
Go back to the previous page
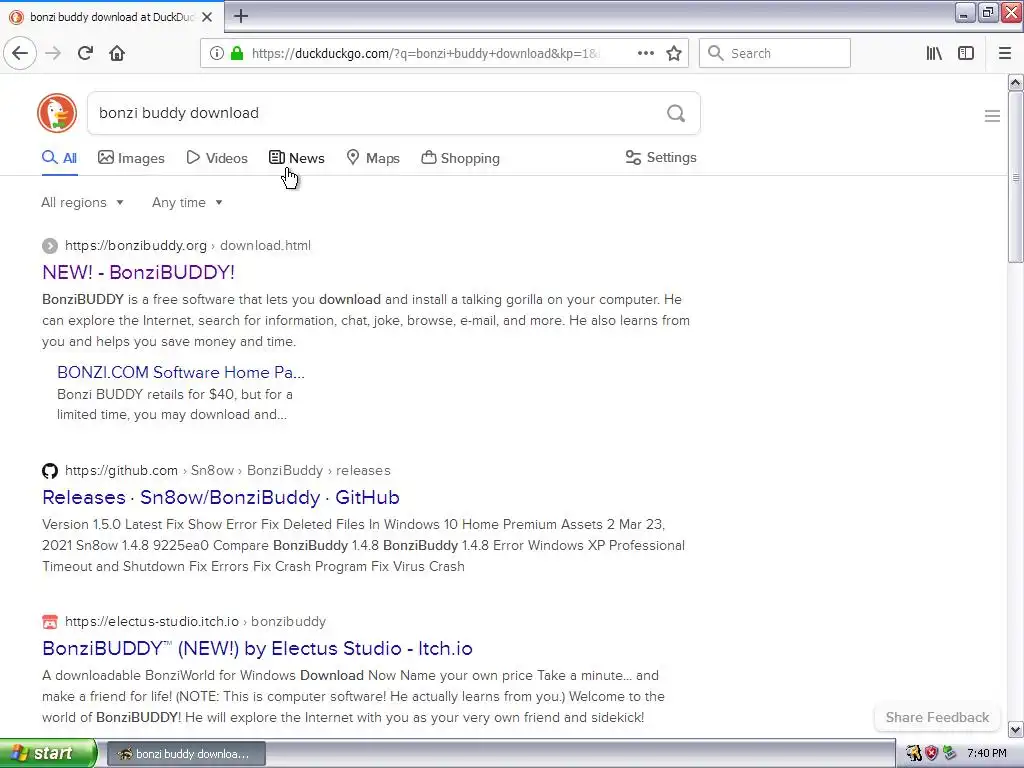[x=20, y=53]
